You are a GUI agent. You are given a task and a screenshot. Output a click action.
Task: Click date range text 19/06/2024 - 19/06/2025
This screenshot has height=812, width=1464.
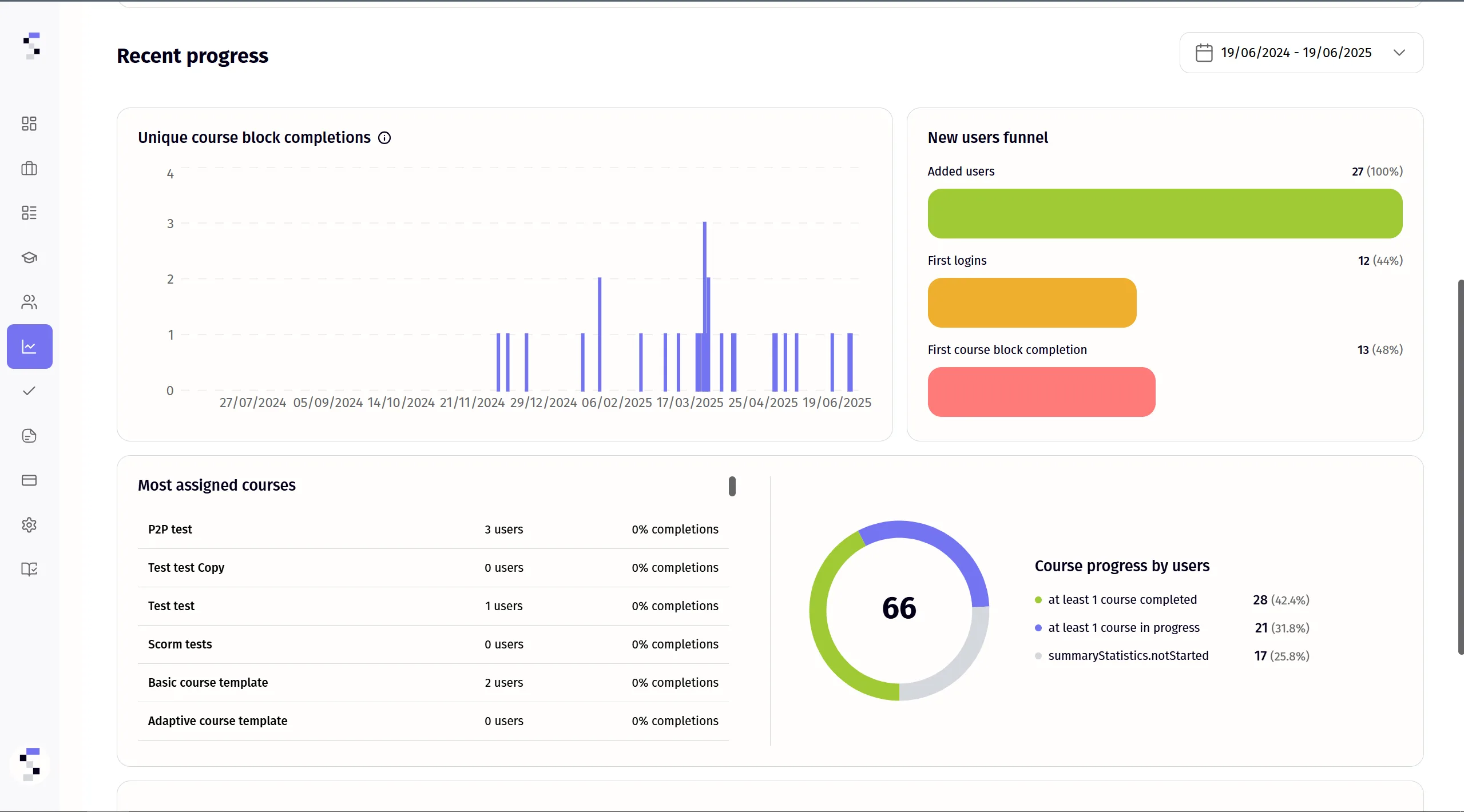point(1296,53)
